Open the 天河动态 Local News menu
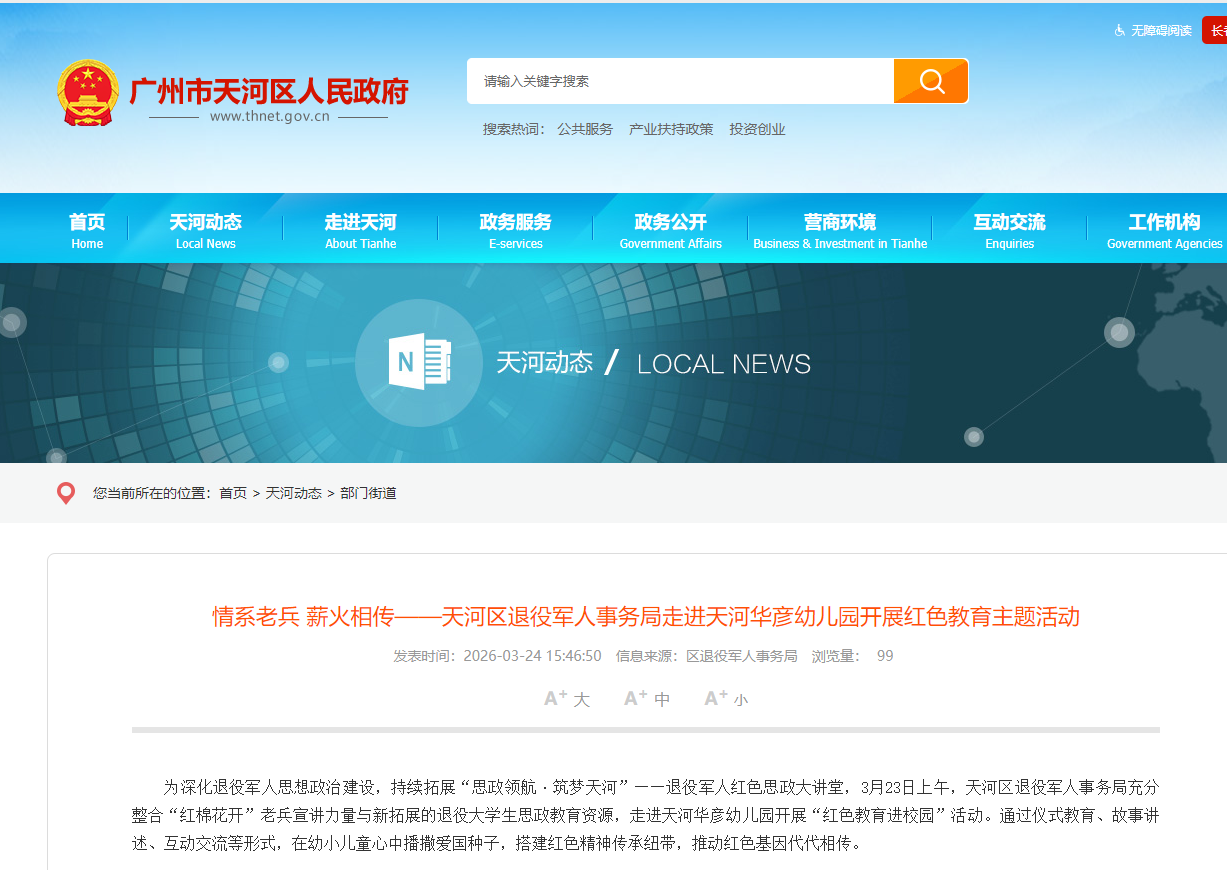 point(205,230)
